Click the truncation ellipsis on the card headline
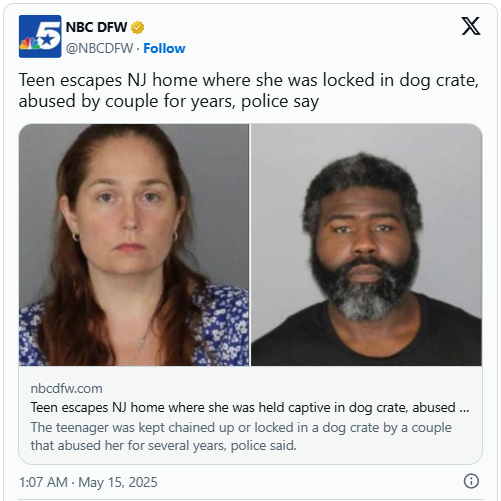 tap(464, 410)
